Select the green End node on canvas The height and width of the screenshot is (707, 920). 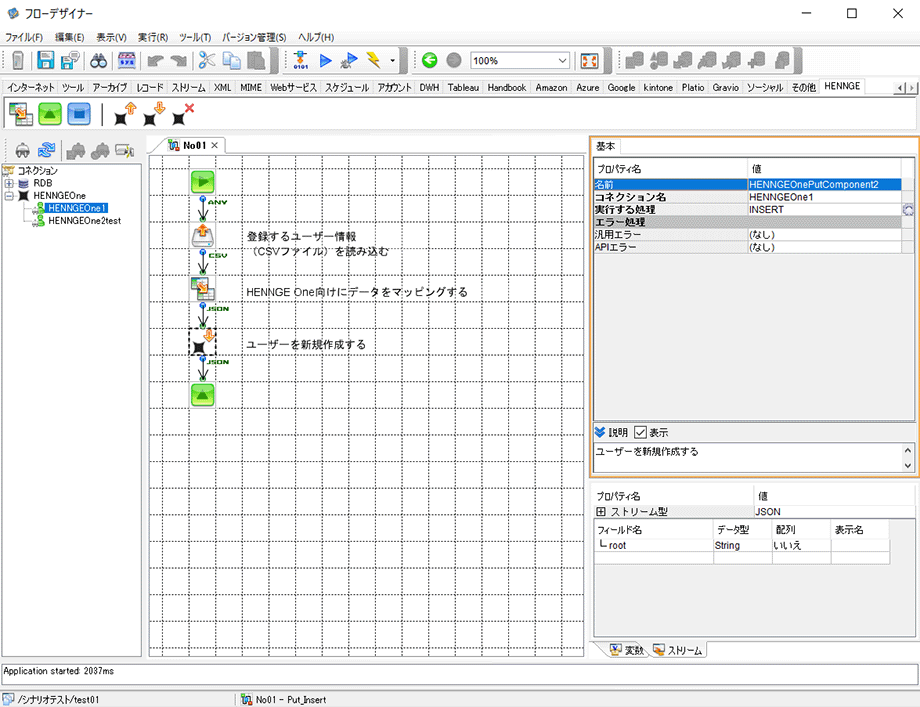click(202, 395)
